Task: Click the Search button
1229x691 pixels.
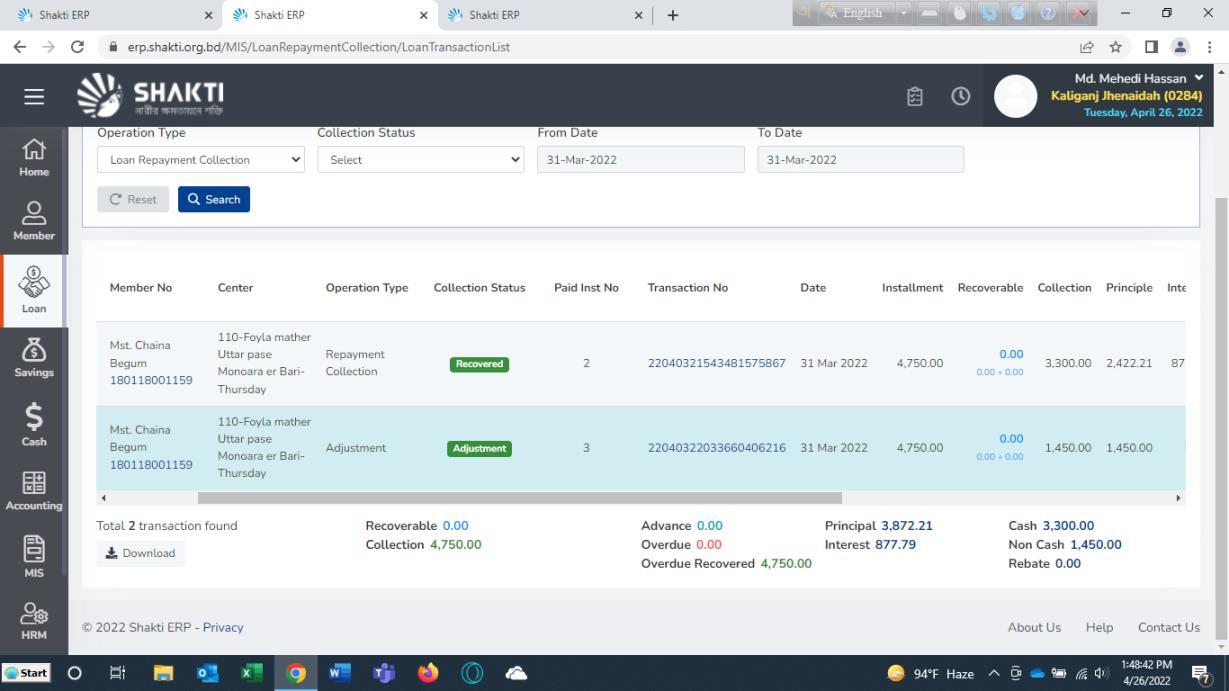Action: tap(214, 199)
